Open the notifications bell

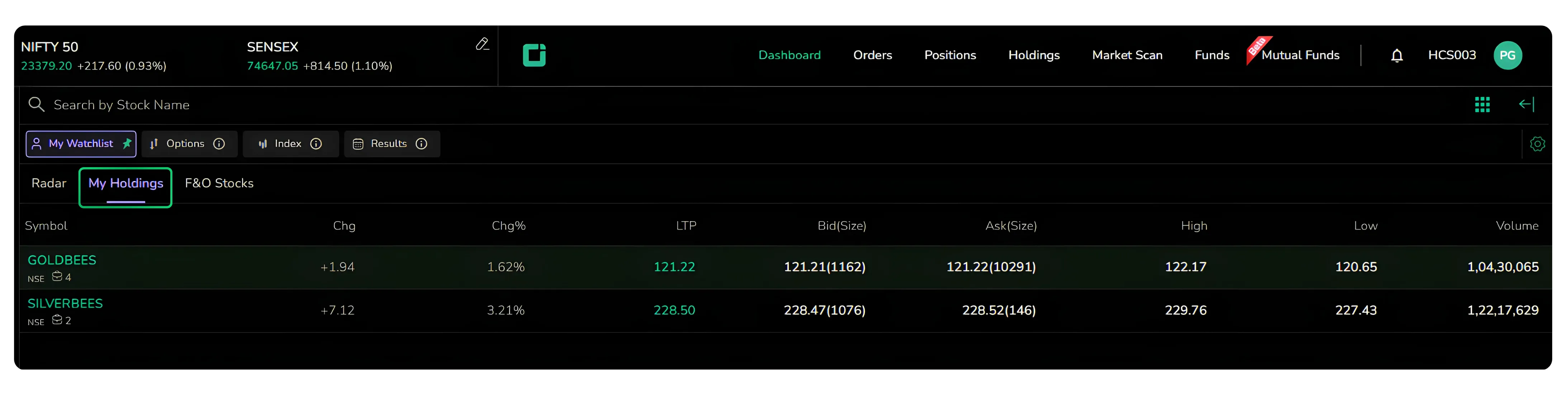[1396, 56]
